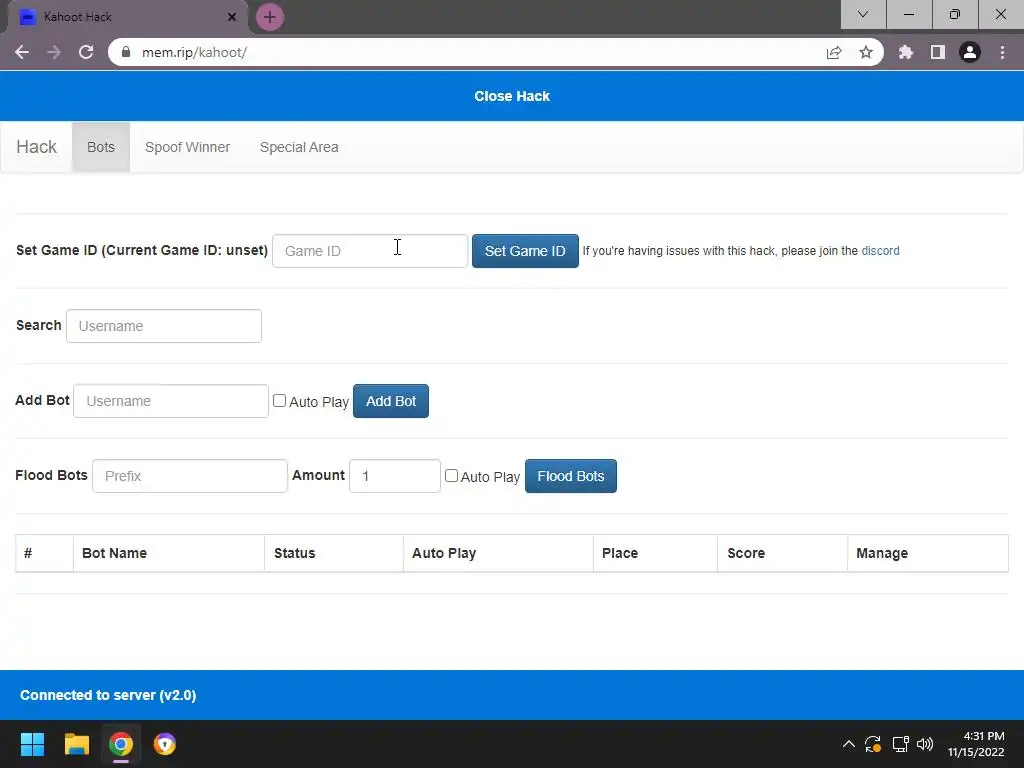Expand the tab search chevron
The height and width of the screenshot is (768, 1024).
[863, 14]
